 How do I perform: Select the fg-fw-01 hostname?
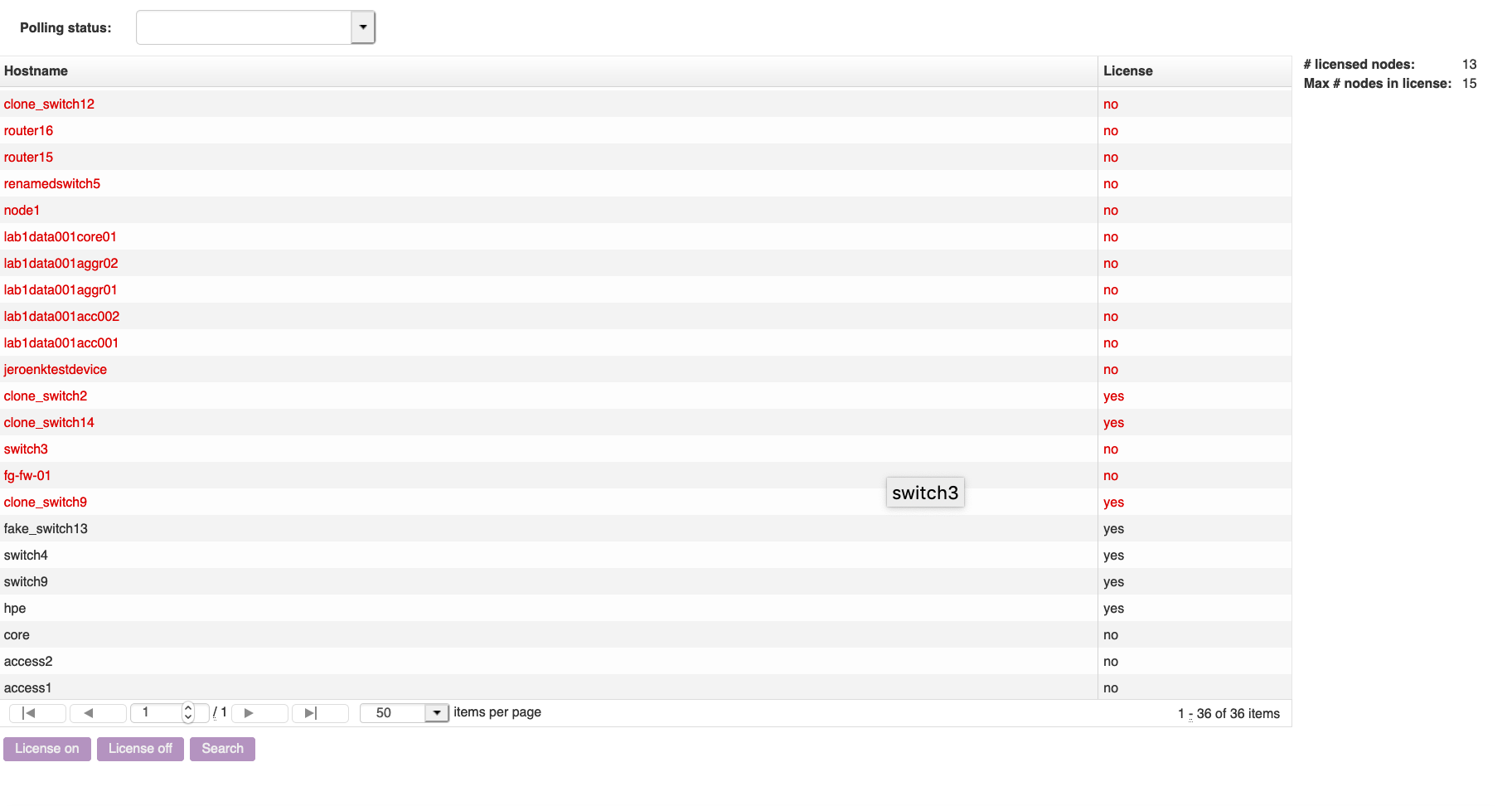click(x=27, y=475)
